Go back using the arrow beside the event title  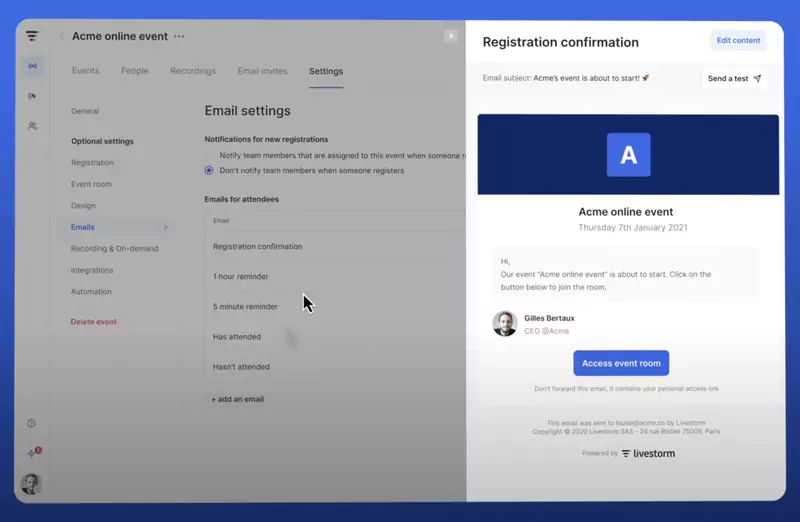click(61, 36)
